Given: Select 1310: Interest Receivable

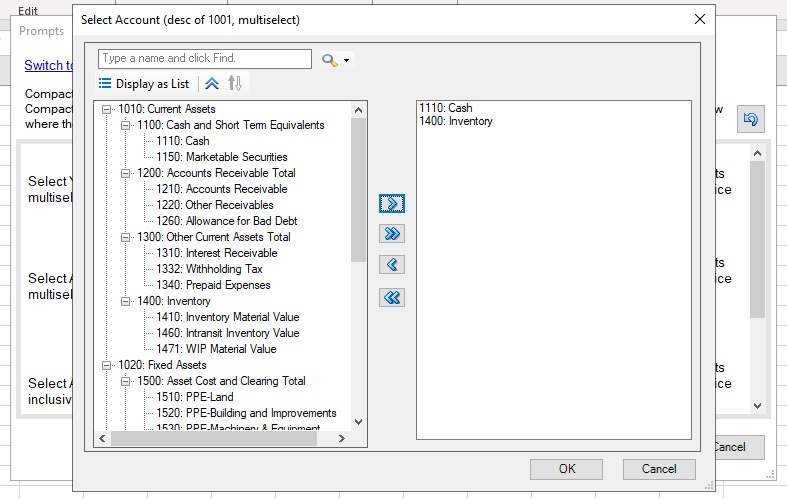Looking at the screenshot, I should click(216, 253).
